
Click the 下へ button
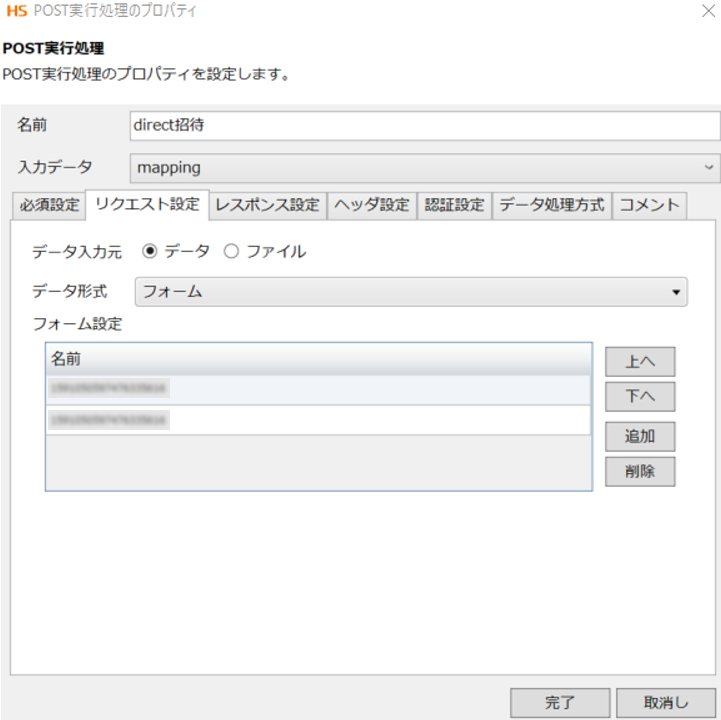tap(640, 396)
